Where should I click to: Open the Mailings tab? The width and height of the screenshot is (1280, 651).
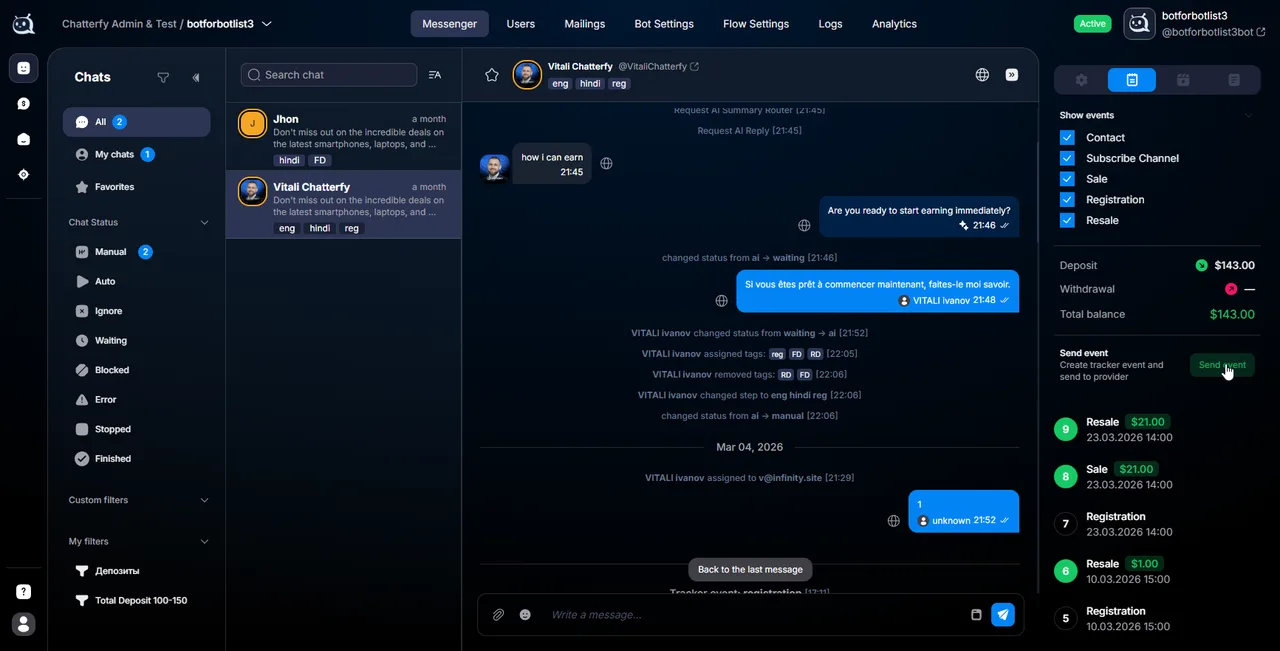click(584, 24)
